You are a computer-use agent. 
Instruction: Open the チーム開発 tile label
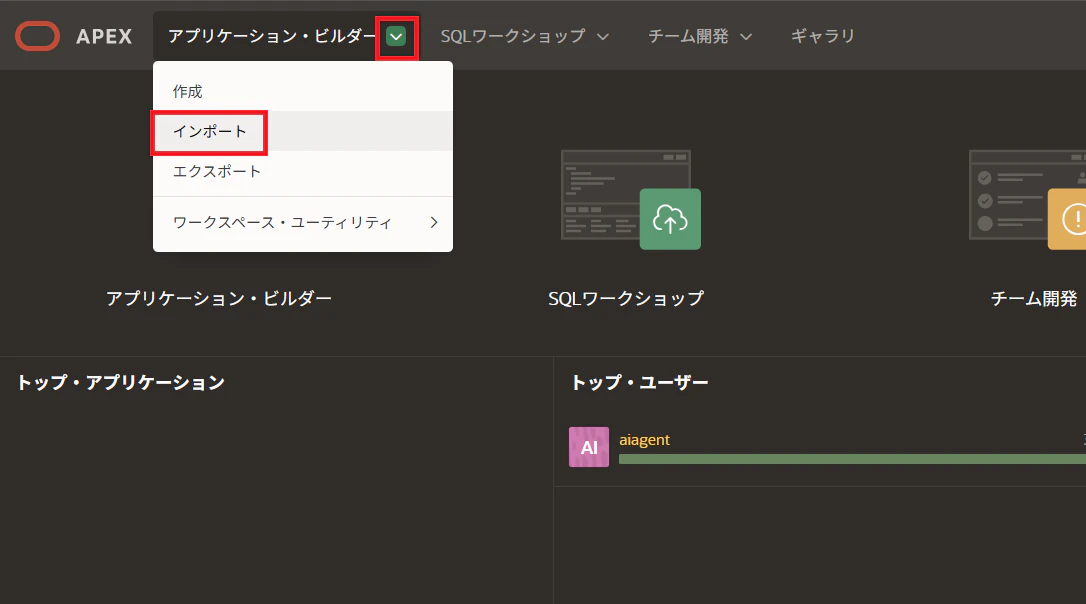pos(1034,299)
